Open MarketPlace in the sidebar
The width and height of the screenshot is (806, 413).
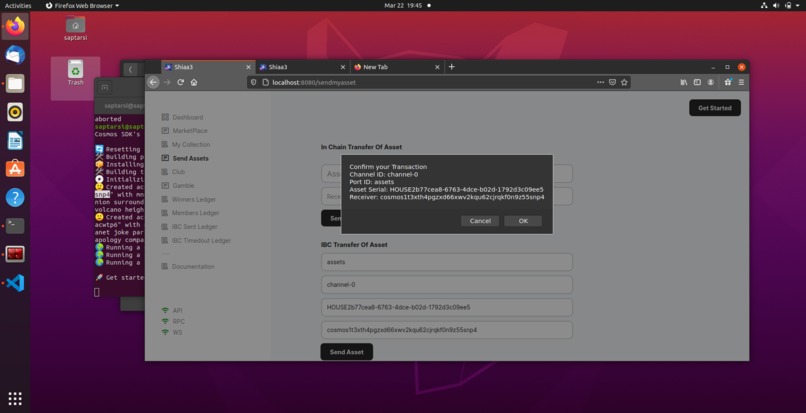(x=190, y=131)
